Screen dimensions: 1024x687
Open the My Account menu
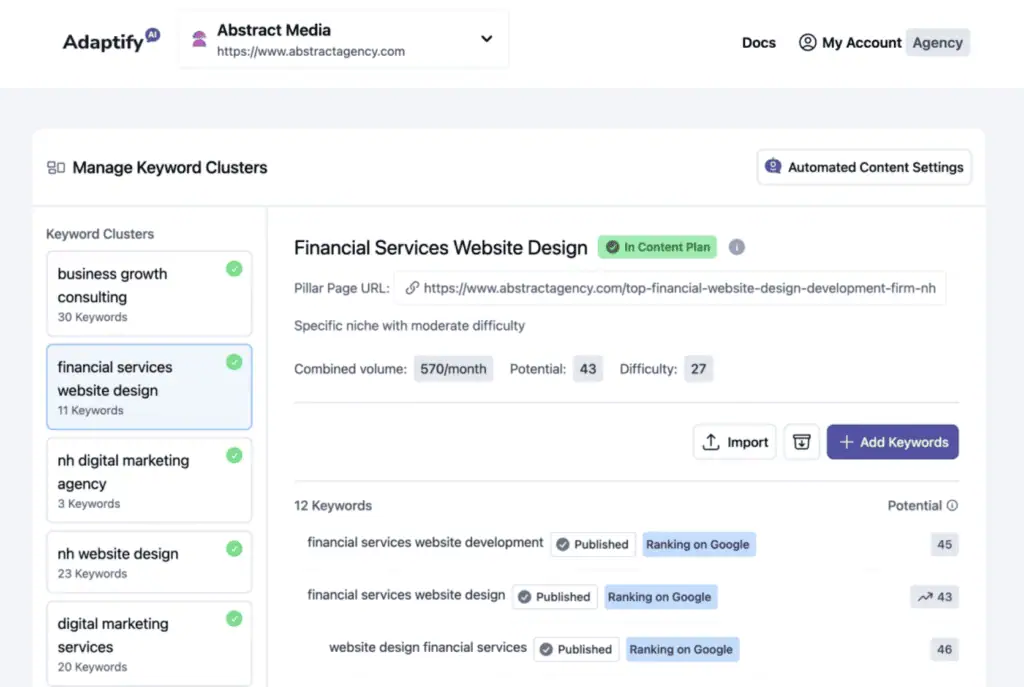click(850, 43)
